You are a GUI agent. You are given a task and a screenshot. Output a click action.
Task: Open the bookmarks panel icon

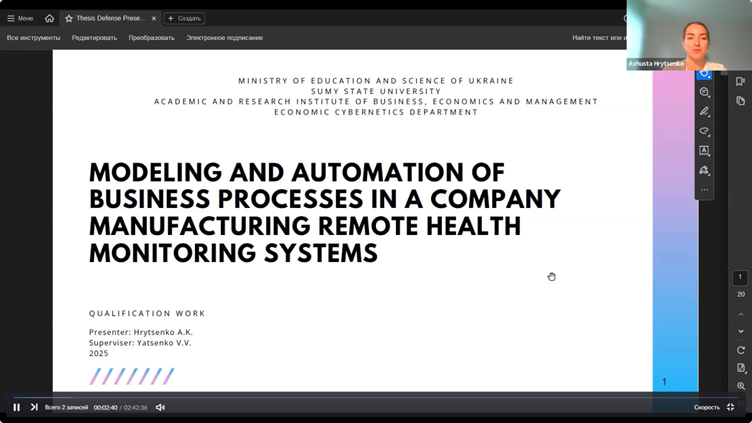coord(740,81)
